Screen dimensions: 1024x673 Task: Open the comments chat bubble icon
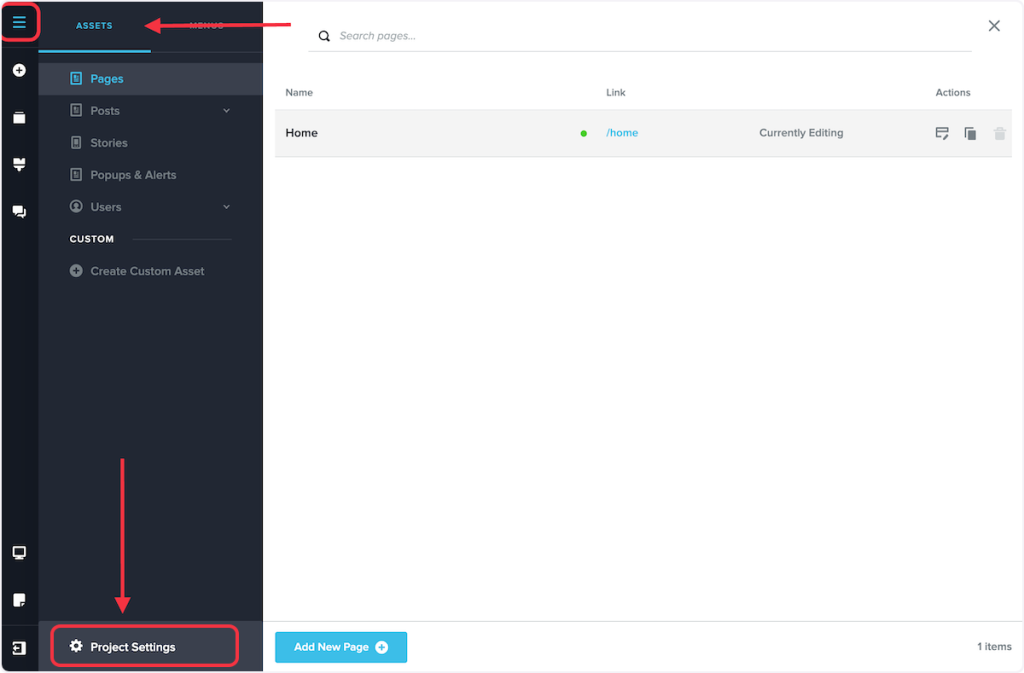pos(19,212)
